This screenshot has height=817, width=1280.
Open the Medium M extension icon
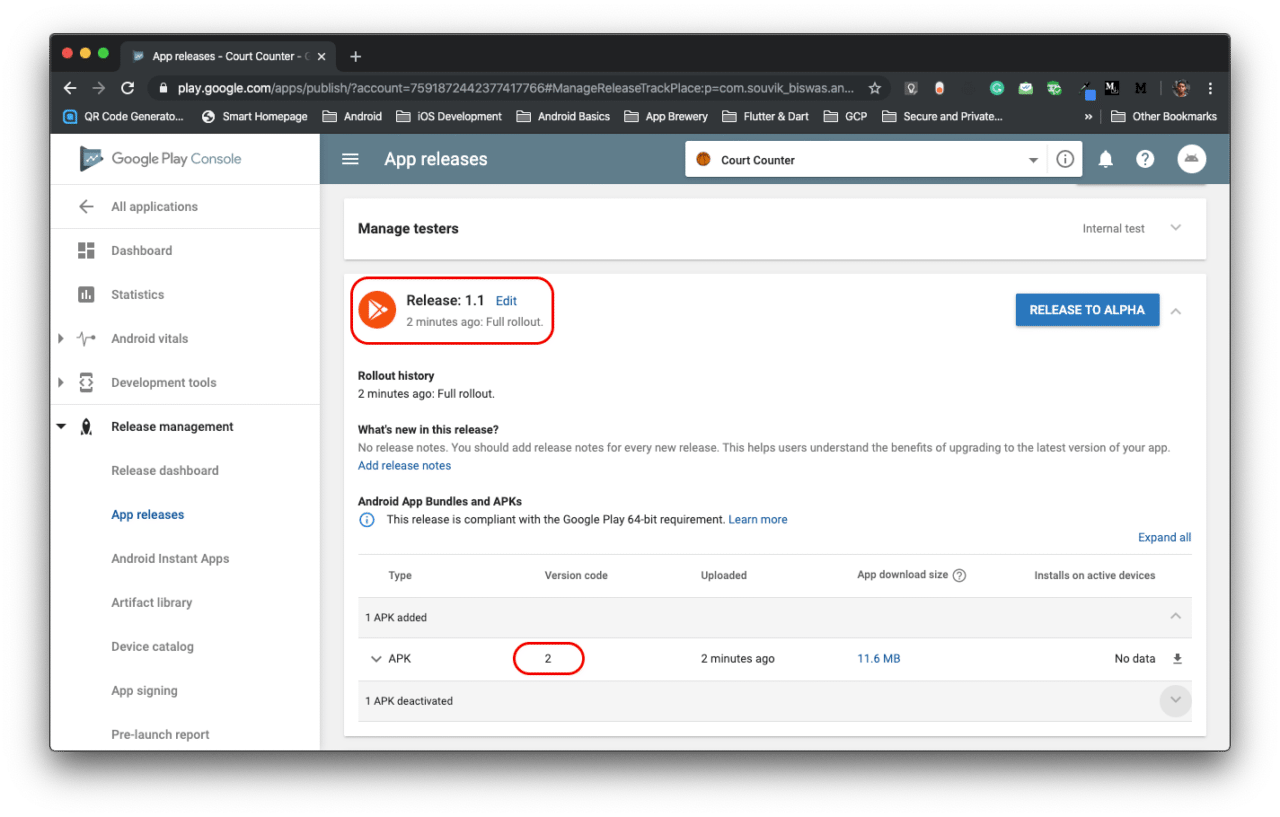pyautogui.click(x=1140, y=88)
